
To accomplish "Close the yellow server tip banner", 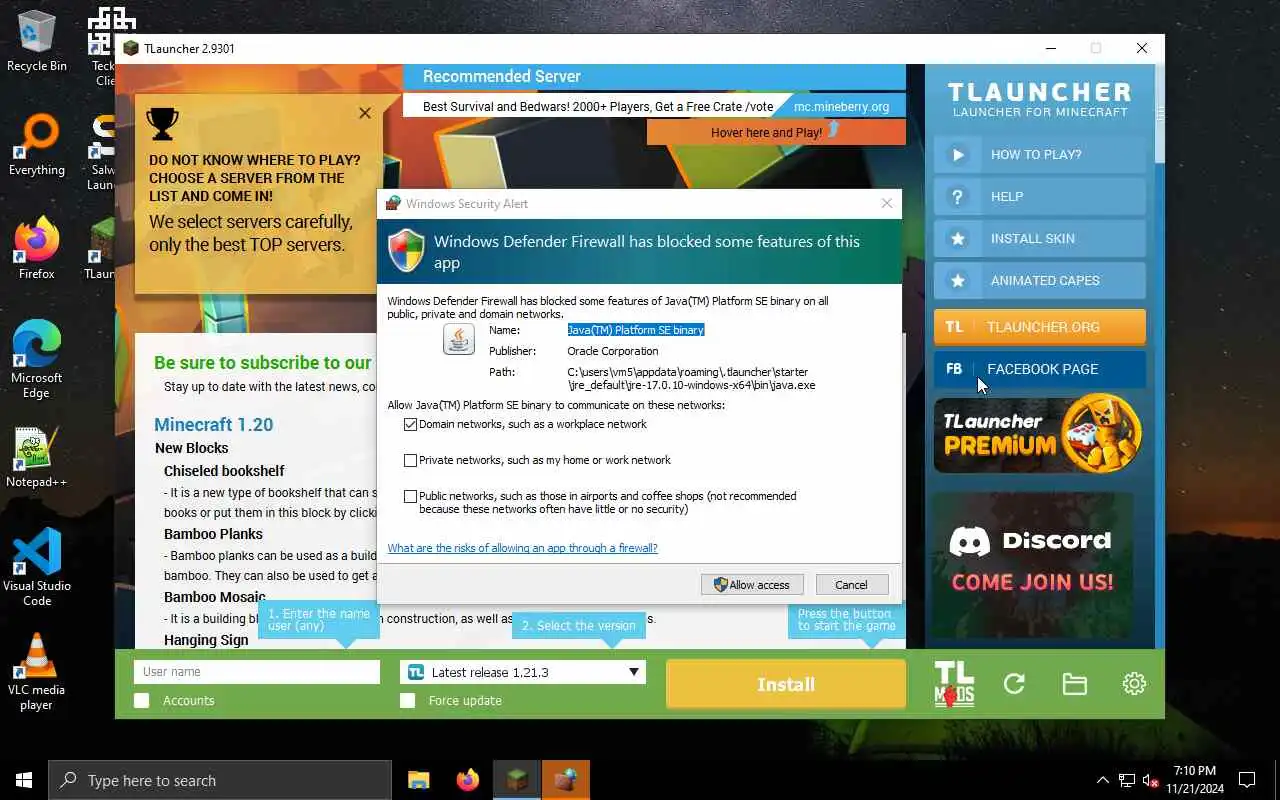I will (365, 113).
